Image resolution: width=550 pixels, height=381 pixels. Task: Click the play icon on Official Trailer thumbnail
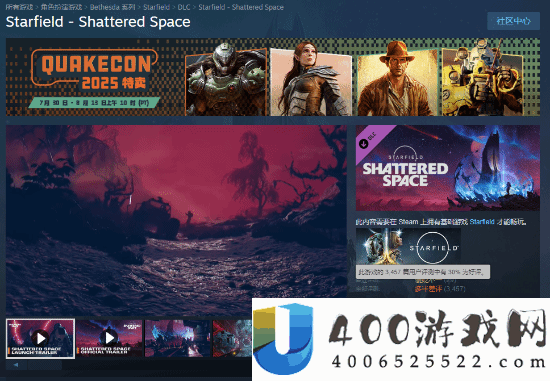point(109,338)
